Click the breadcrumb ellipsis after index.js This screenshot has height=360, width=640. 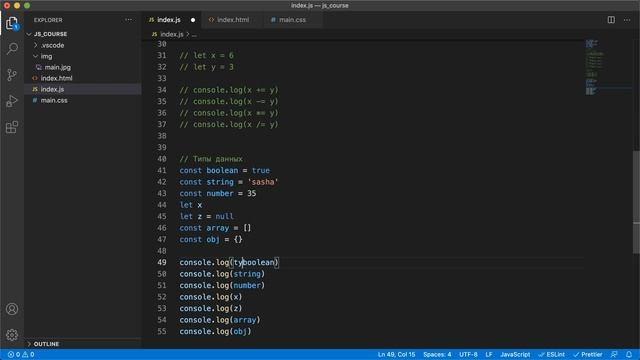click(194, 34)
